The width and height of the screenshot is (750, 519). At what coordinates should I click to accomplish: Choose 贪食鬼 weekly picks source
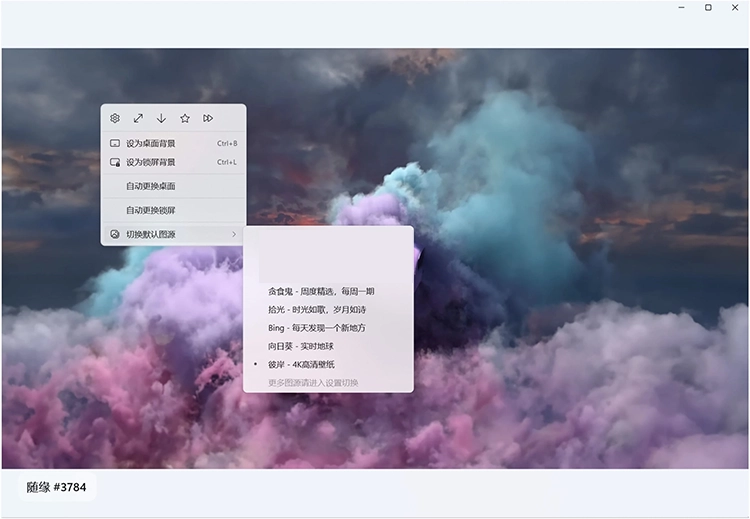point(321,291)
